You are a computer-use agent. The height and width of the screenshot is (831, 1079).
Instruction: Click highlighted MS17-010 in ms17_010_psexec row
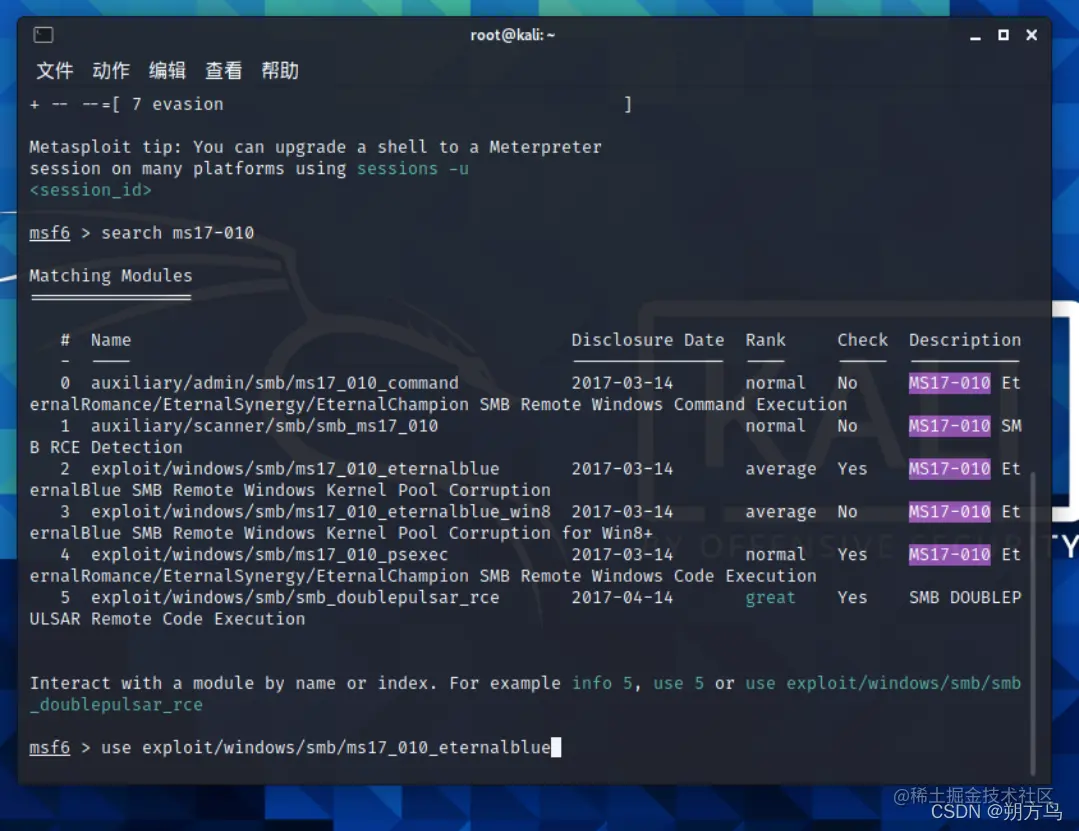click(x=950, y=554)
